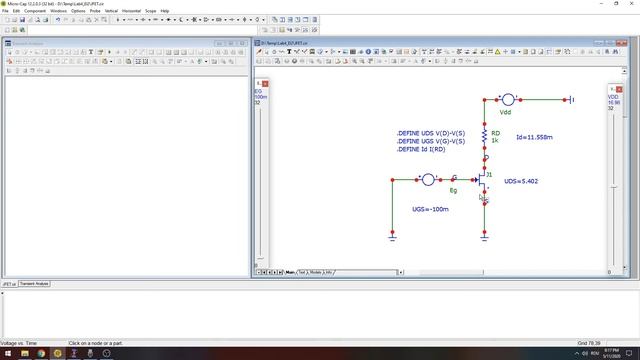Switch to the Info page tab
The image size is (640, 360).
328,272
